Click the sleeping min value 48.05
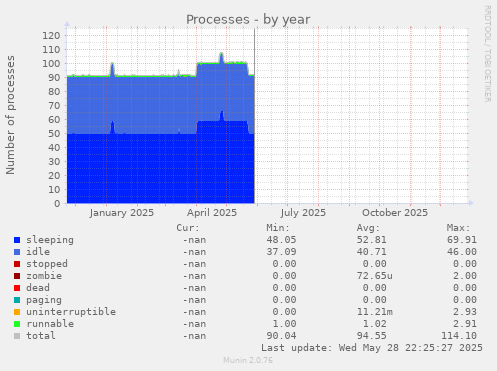The width and height of the screenshot is (497, 371). pos(281,240)
